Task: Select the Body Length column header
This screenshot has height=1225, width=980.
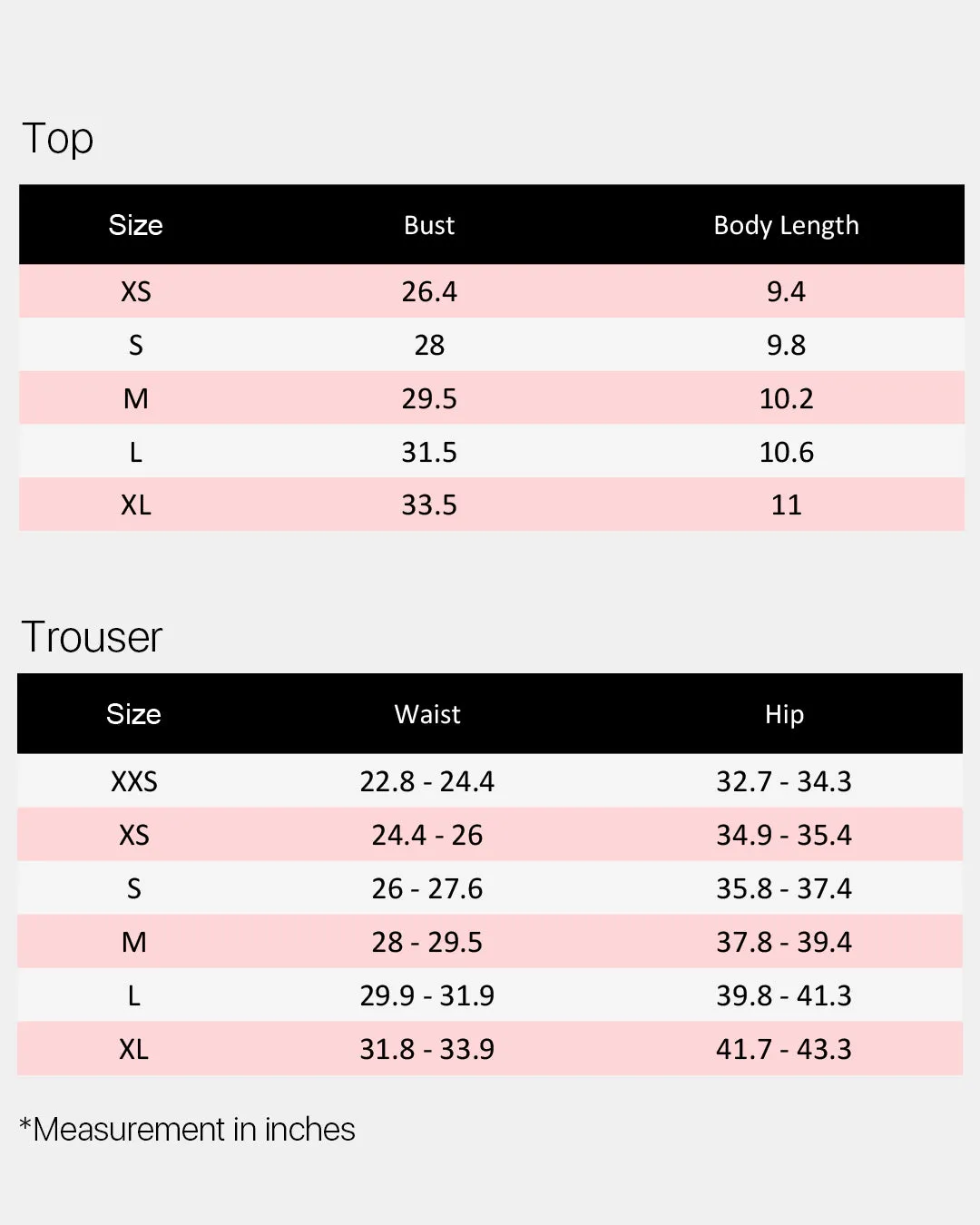Action: [786, 225]
